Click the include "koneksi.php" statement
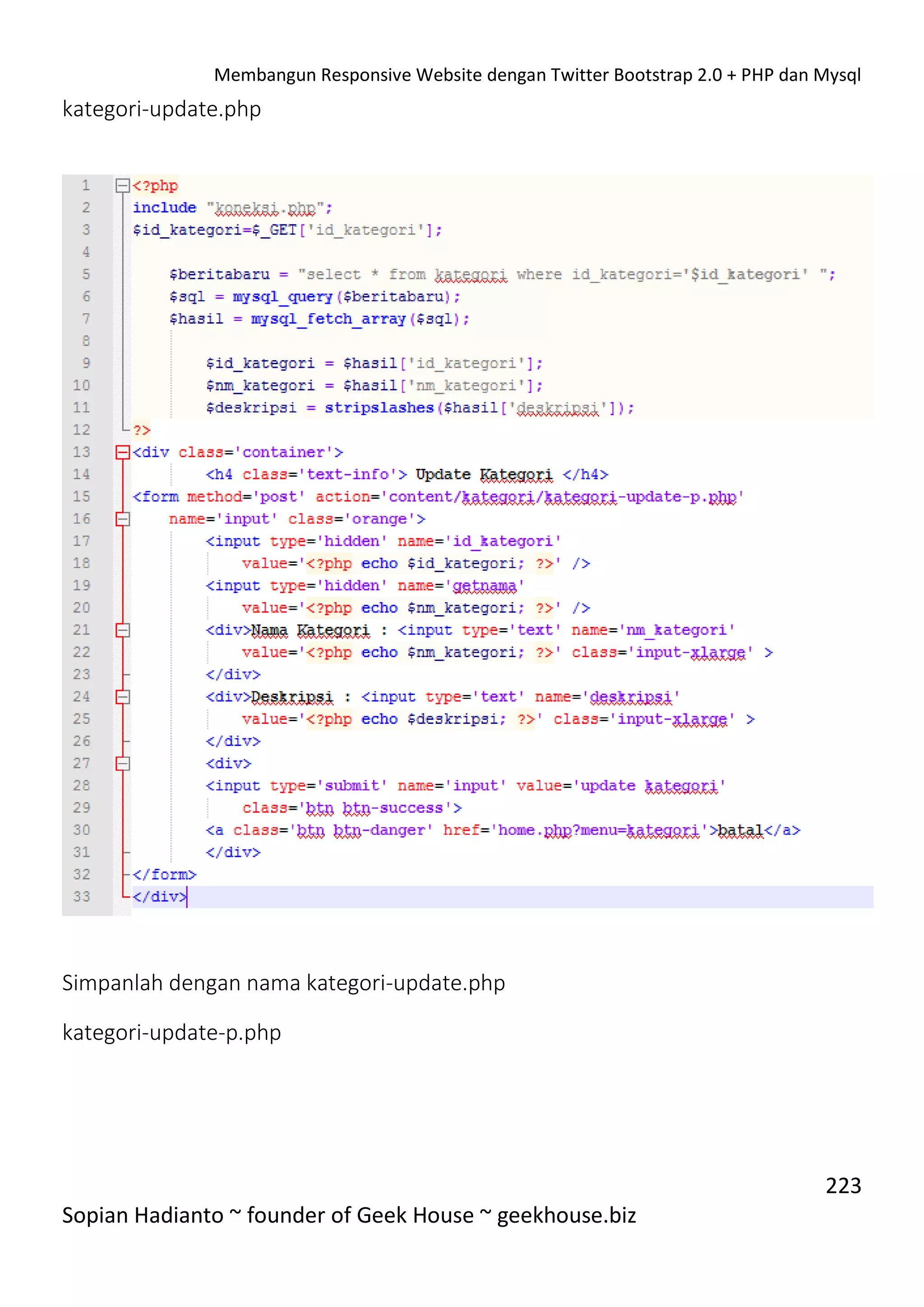The height and width of the screenshot is (1307, 924). pyautogui.click(x=232, y=209)
